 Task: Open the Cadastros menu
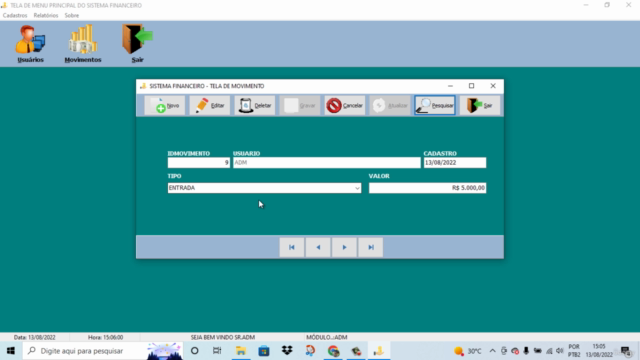click(x=15, y=16)
